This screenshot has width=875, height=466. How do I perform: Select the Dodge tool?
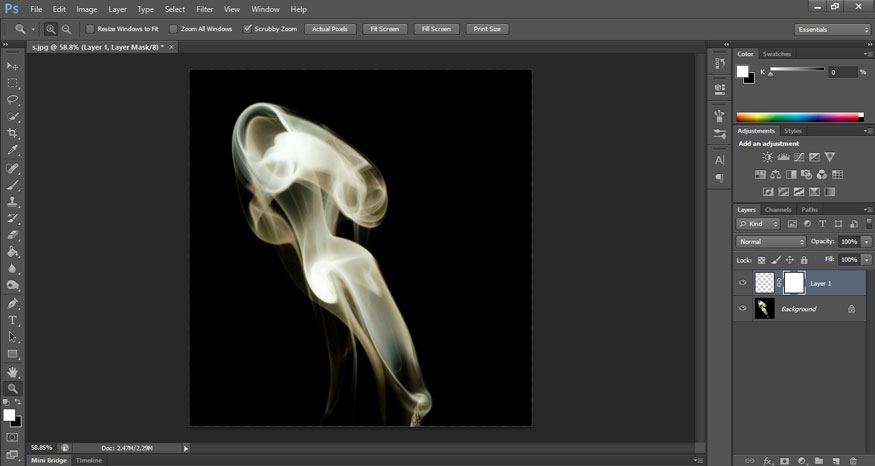[12, 285]
